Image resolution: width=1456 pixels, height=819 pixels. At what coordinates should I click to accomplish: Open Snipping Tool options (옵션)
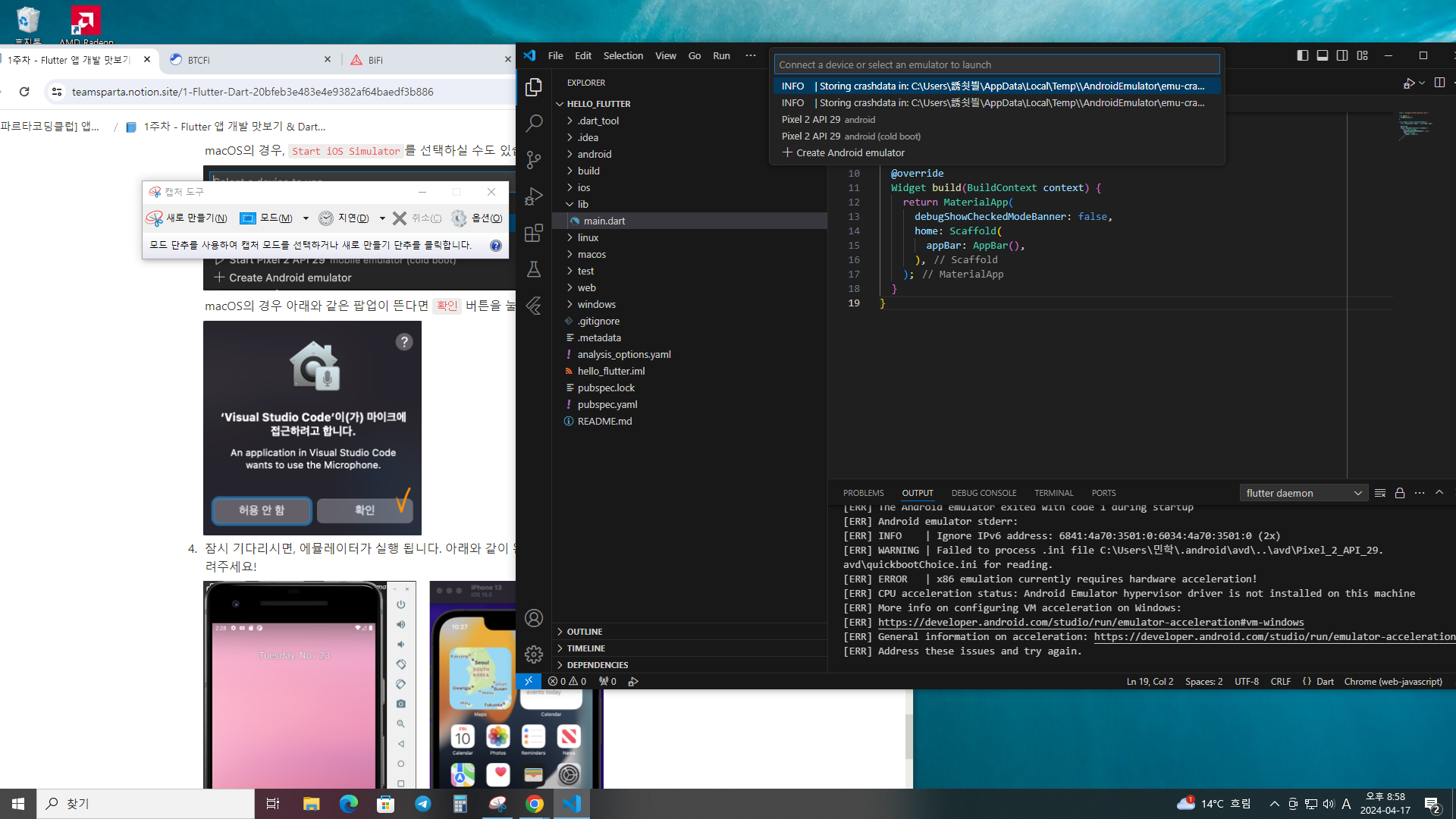pos(476,218)
